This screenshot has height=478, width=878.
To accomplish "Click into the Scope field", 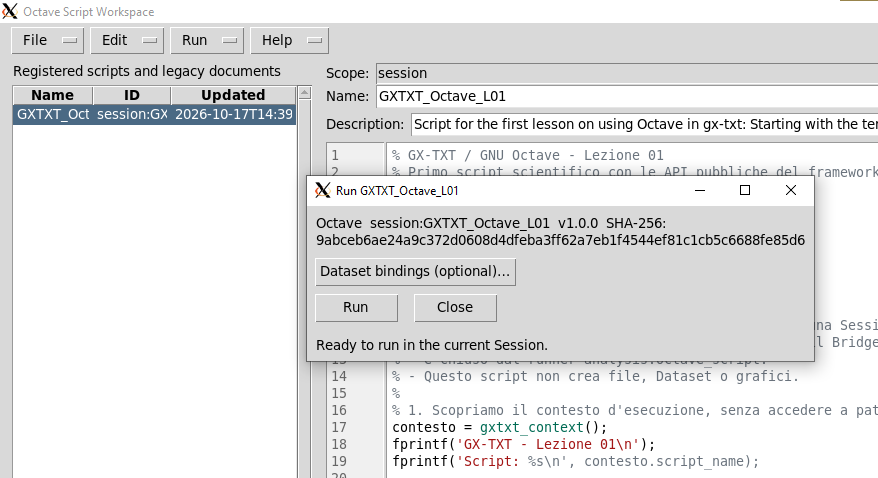I will [x=627, y=73].
